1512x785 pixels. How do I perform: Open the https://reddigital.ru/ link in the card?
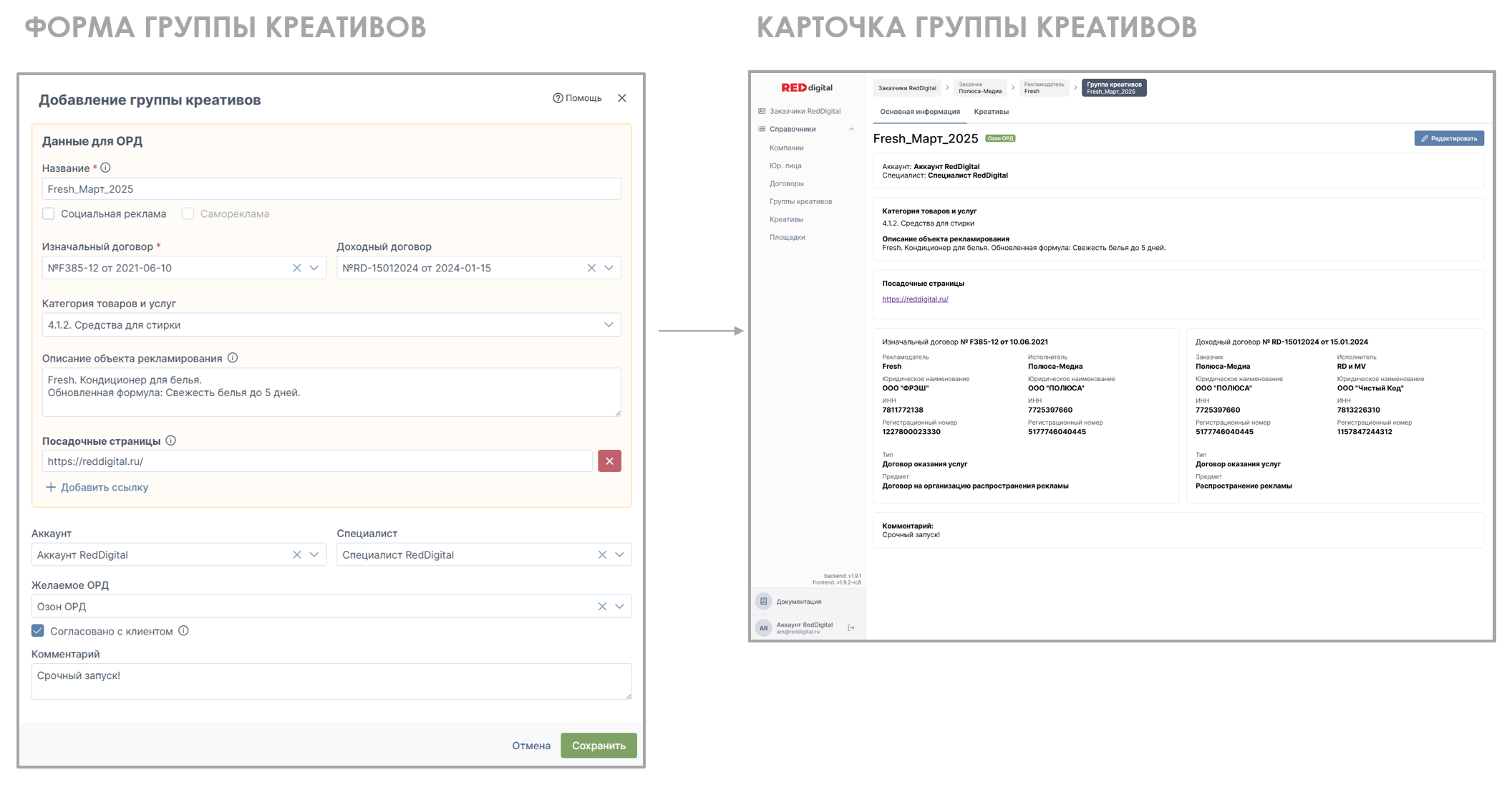pyautogui.click(x=915, y=299)
